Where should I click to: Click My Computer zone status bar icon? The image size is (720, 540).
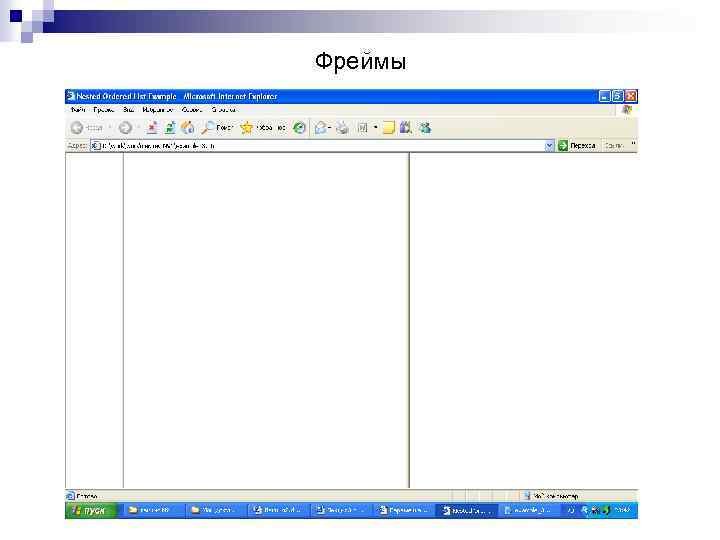[x=527, y=496]
